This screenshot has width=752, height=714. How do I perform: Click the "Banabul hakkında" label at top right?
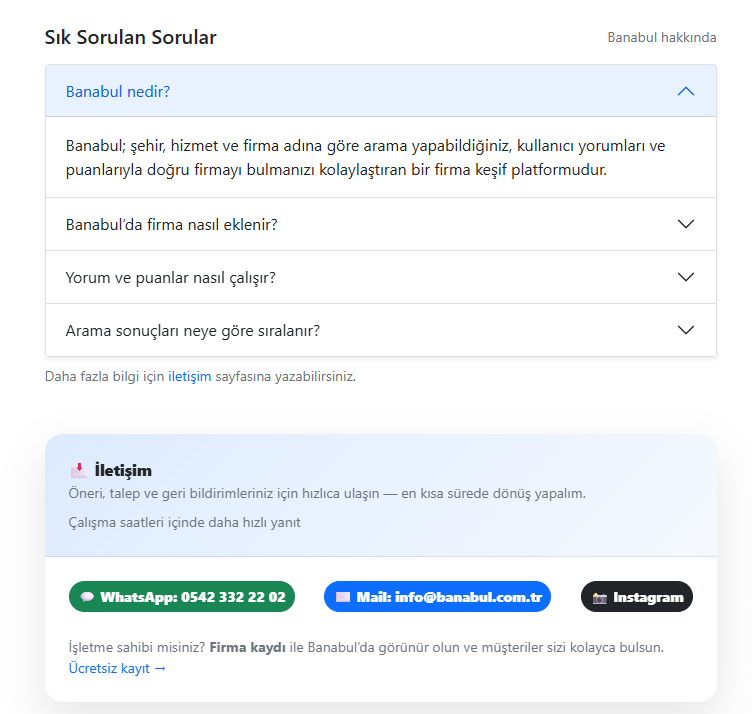tap(662, 37)
